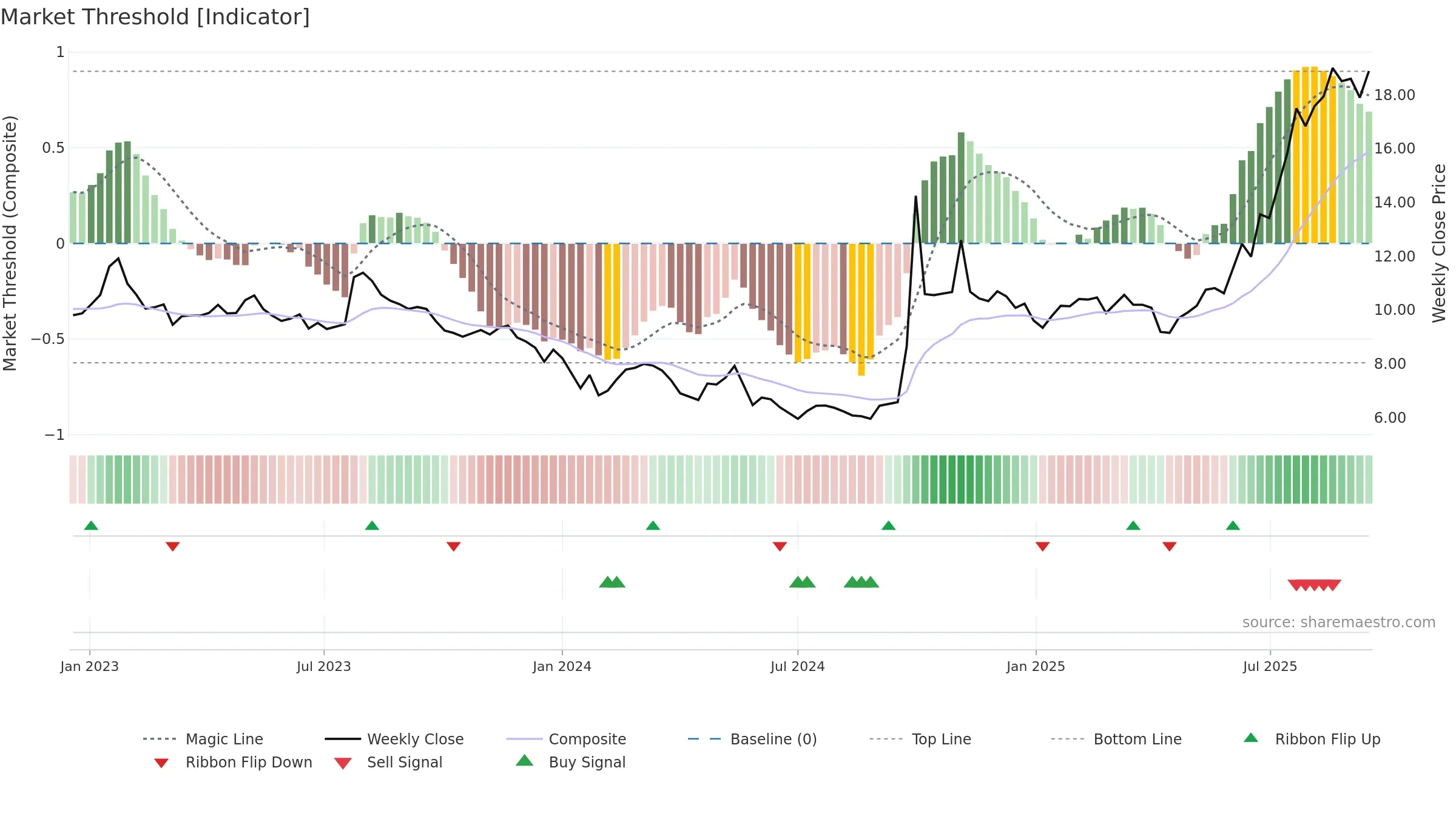Click the Jan 2024 x-axis label
The image size is (1456, 819).
[562, 666]
